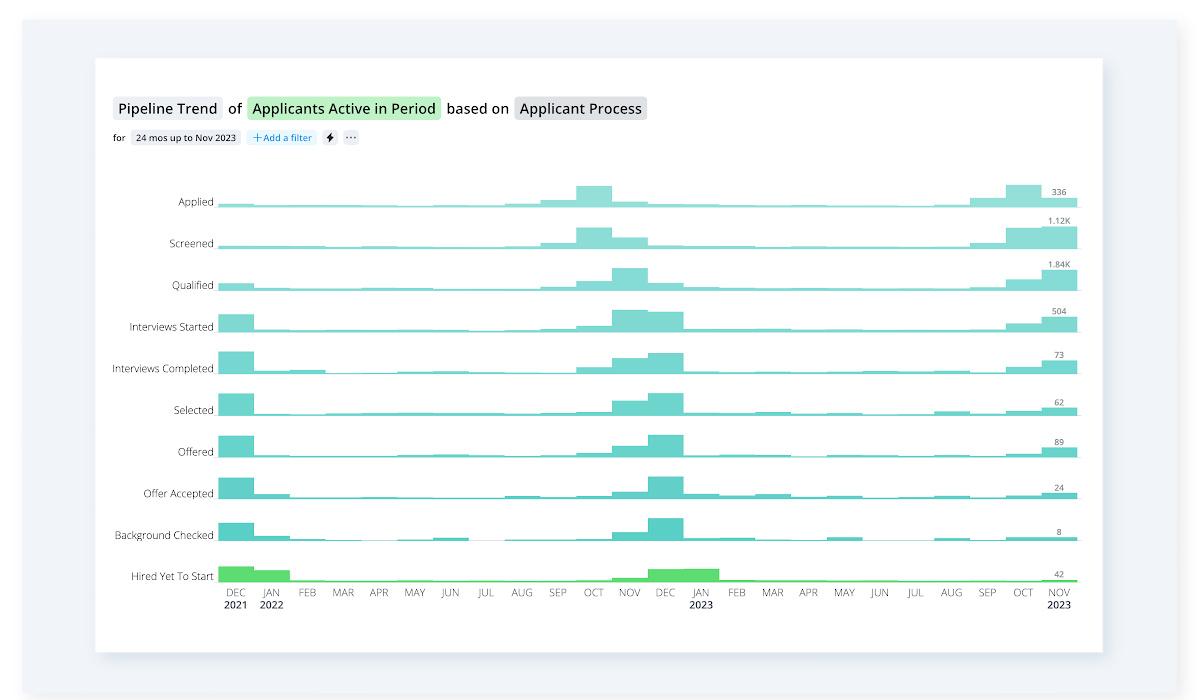The width and height of the screenshot is (1200, 700).
Task: Click the Interviews Completed value 73
Action: click(x=1059, y=355)
